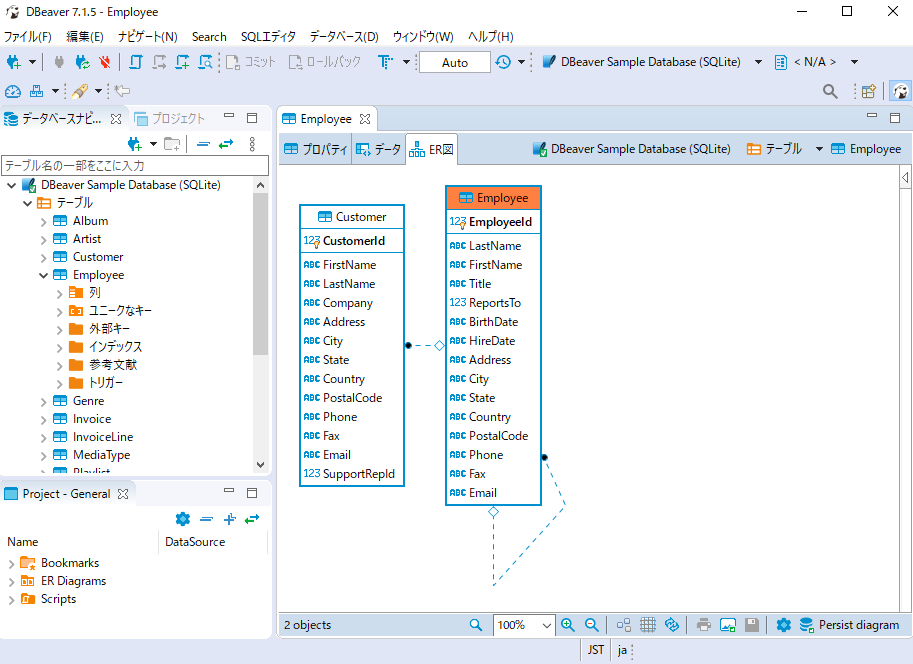This screenshot has height=664, width=913.
Task: Collapse all nodes in database navigator
Action: [x=203, y=144]
